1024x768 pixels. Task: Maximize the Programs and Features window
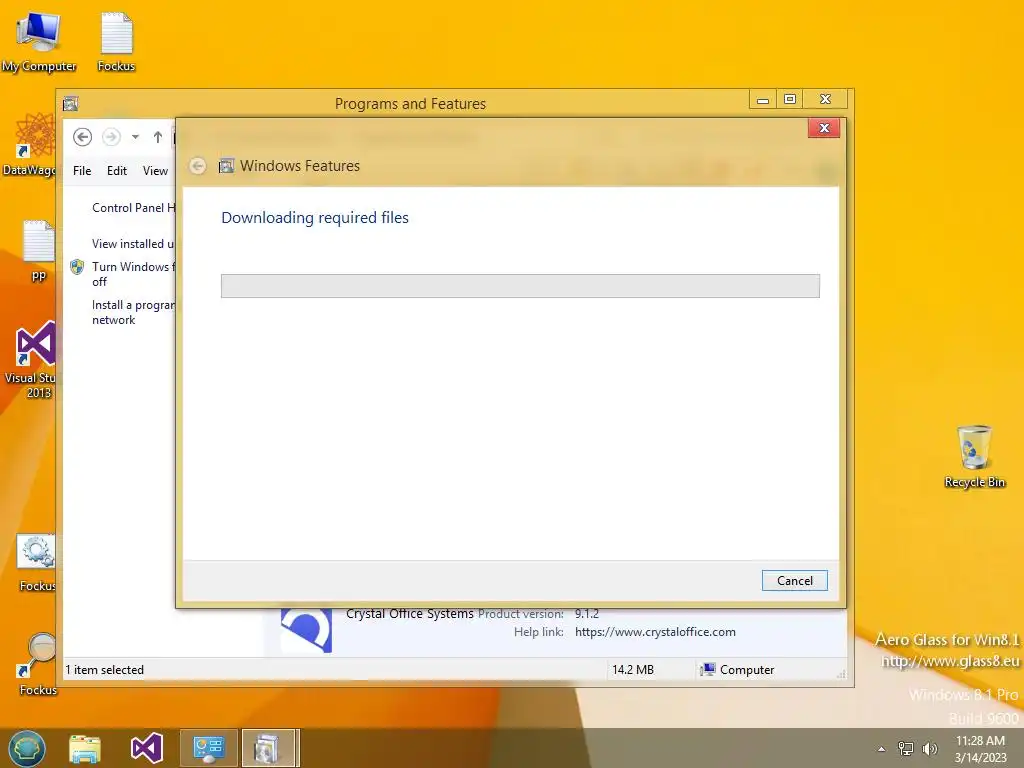[790, 99]
